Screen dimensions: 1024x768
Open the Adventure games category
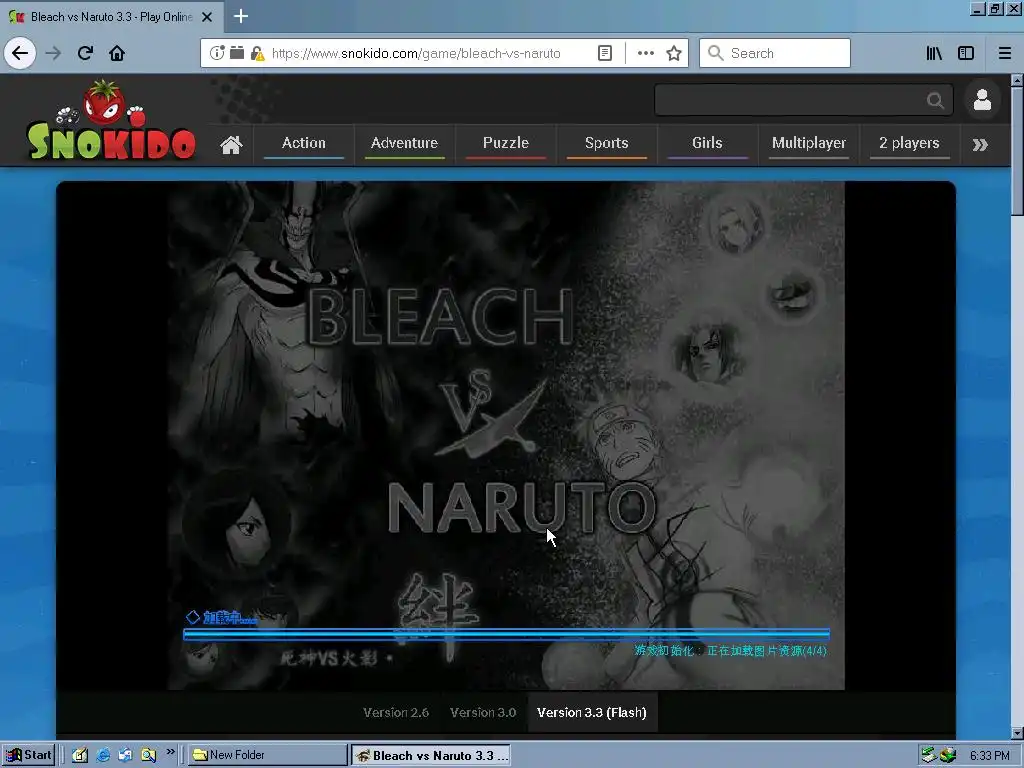click(404, 143)
